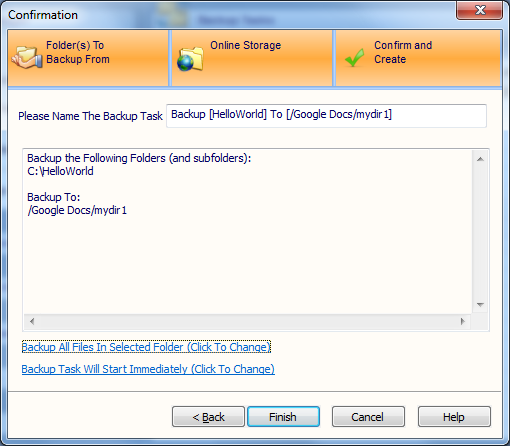The image size is (510, 446).
Task: Go to the Online Storage step
Action: [252, 58]
